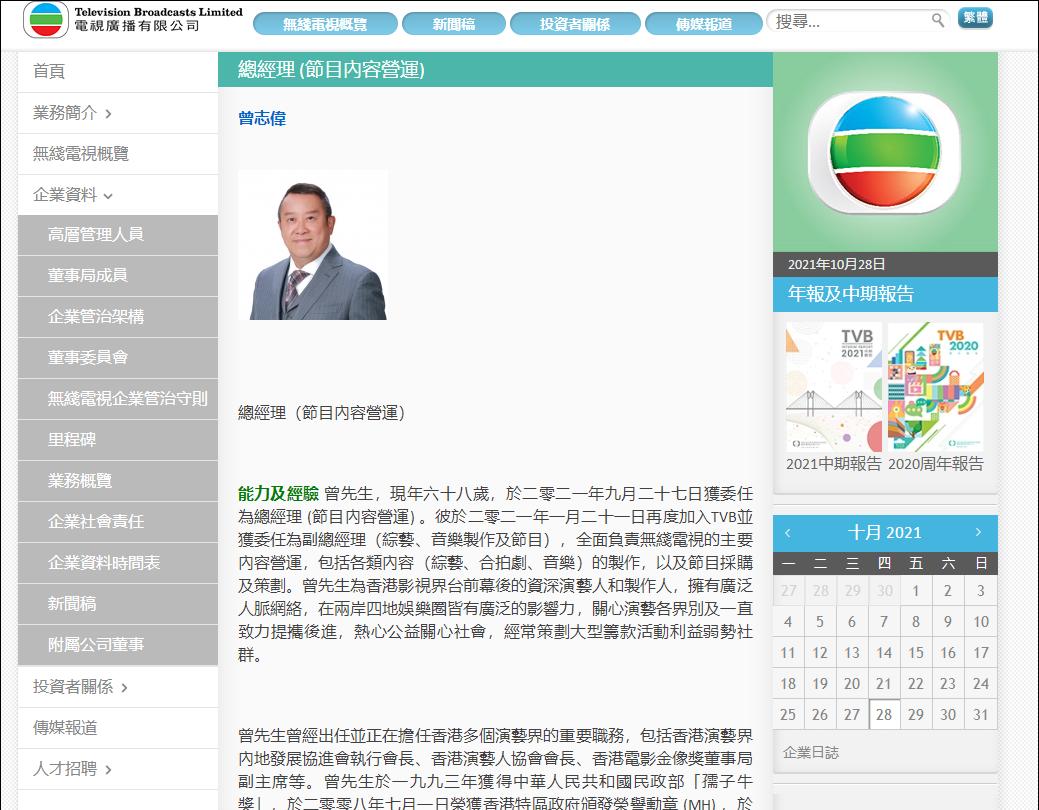Open the 投資者關係 top navigation tab
The height and width of the screenshot is (810, 1039).
coord(575,24)
